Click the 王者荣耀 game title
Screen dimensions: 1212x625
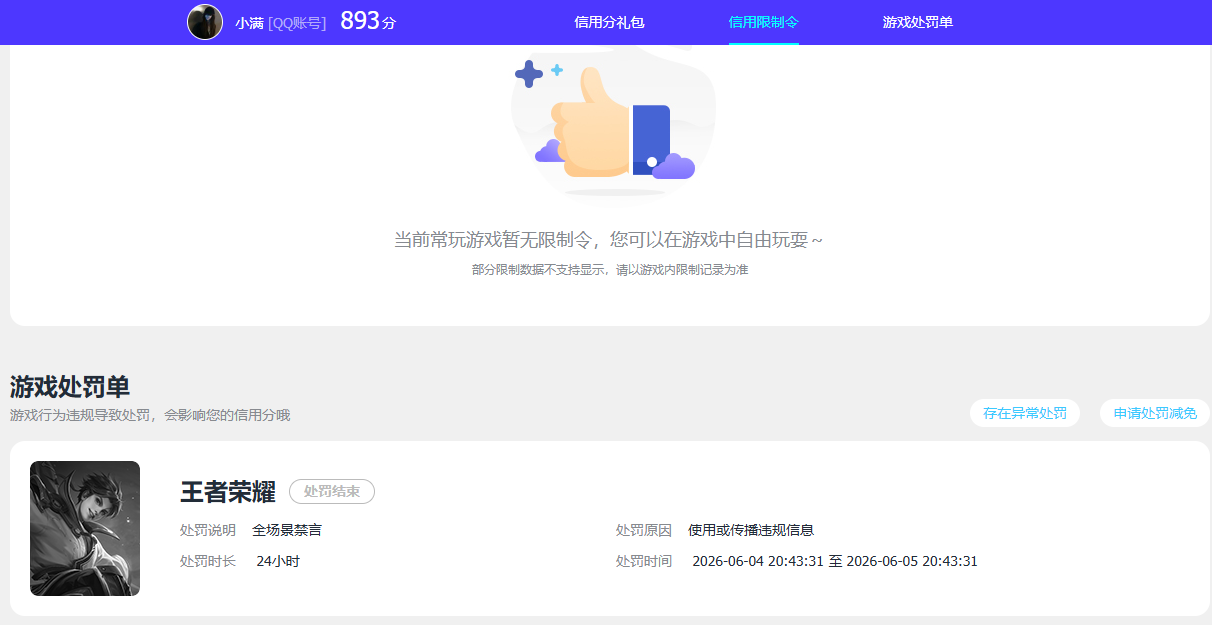pyautogui.click(x=228, y=492)
